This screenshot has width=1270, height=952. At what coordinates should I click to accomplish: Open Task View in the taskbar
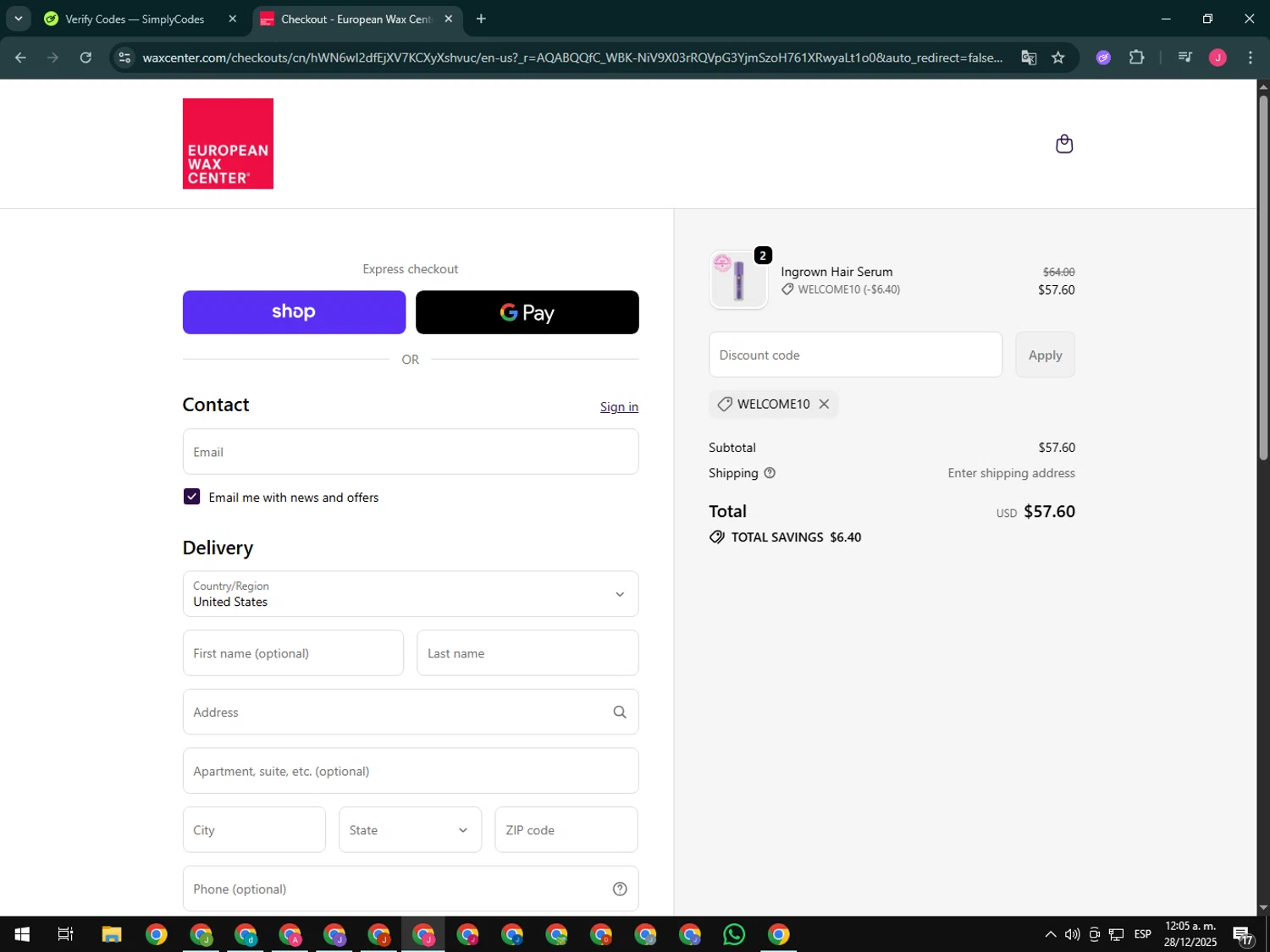coord(65,934)
